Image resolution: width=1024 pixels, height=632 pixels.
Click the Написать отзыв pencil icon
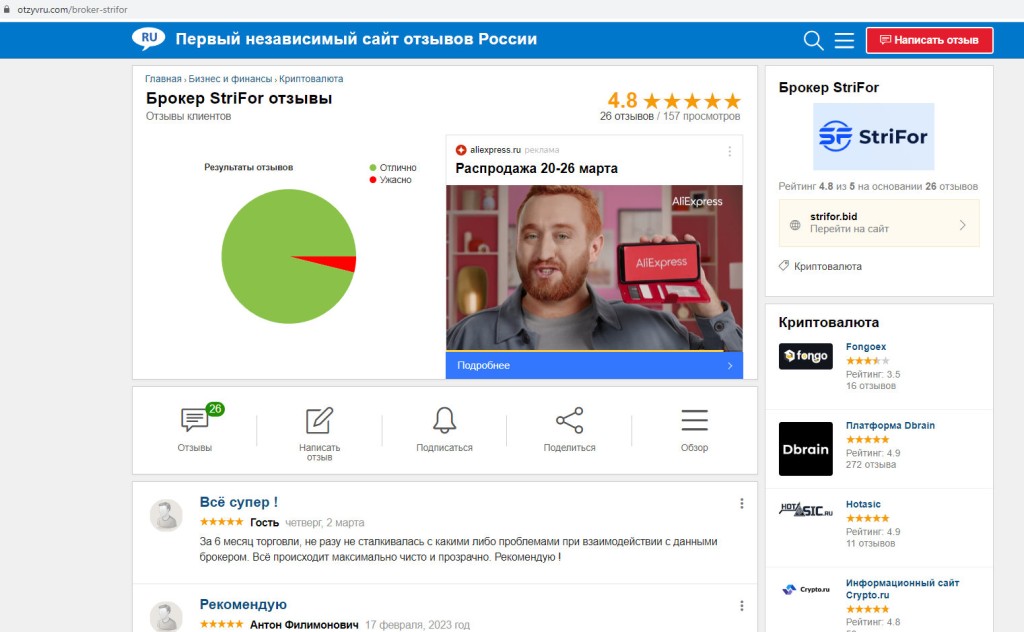319,420
